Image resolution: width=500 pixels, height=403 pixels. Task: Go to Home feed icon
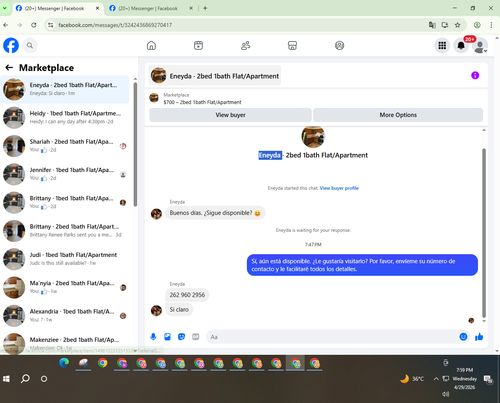pos(151,45)
